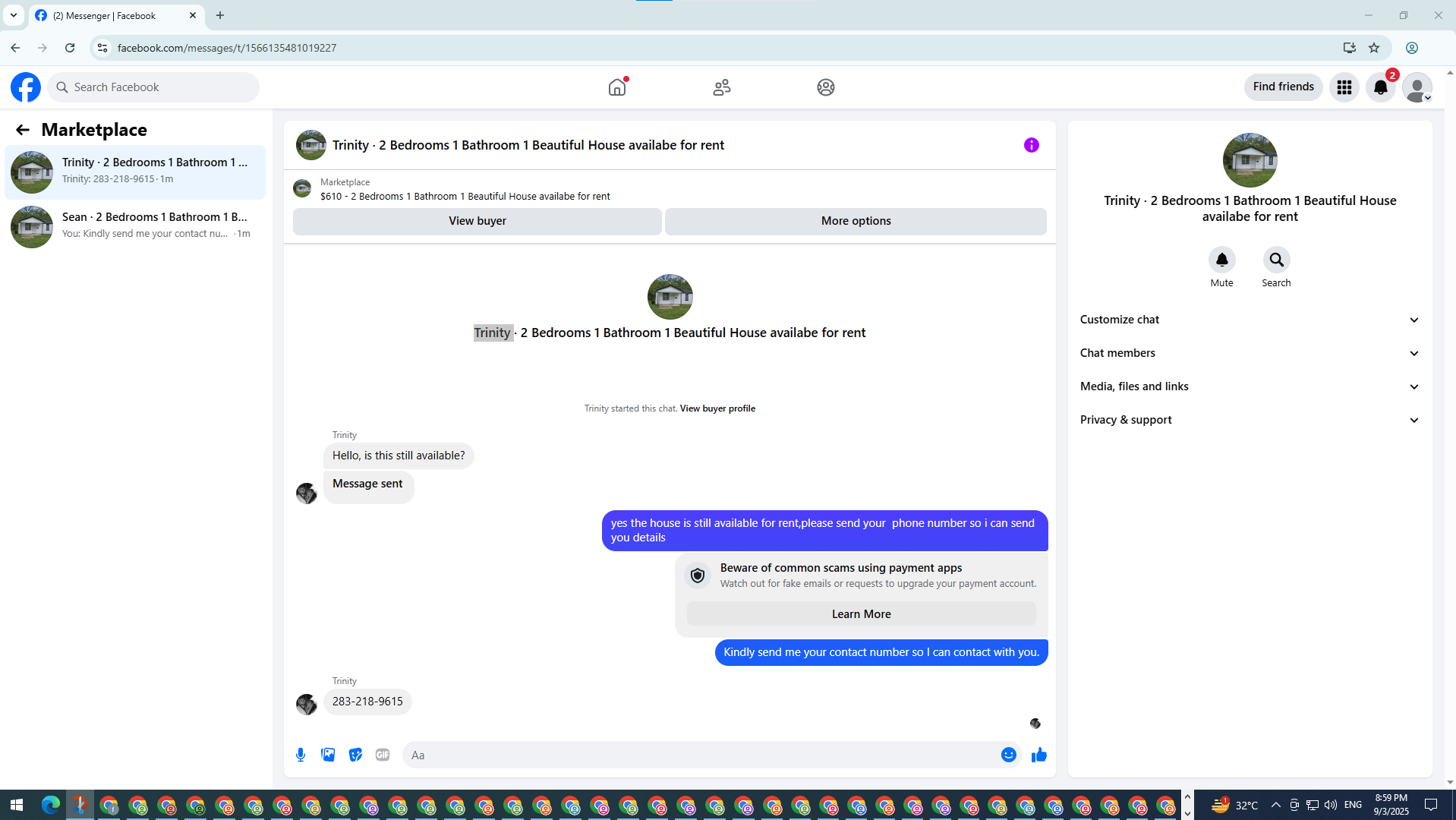The height and width of the screenshot is (820, 1456).
Task: Open the 32°C weather widget in the taskbar
Action: coord(1234,805)
